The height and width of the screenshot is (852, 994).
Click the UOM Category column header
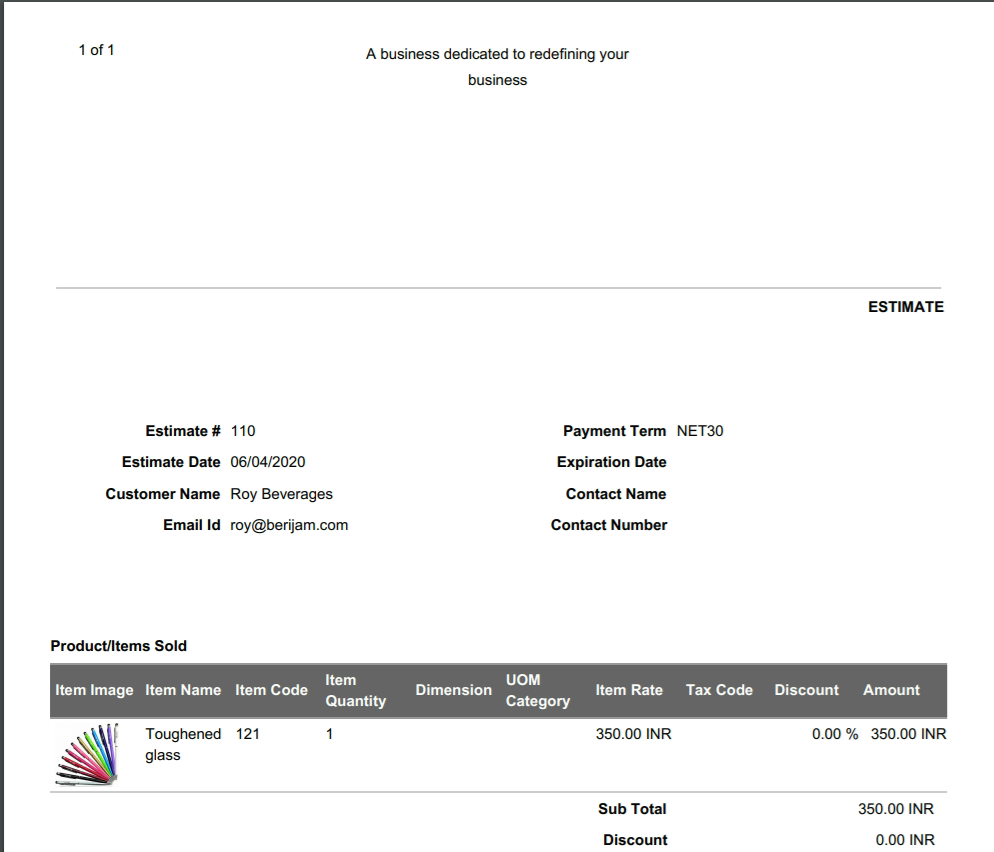(538, 690)
